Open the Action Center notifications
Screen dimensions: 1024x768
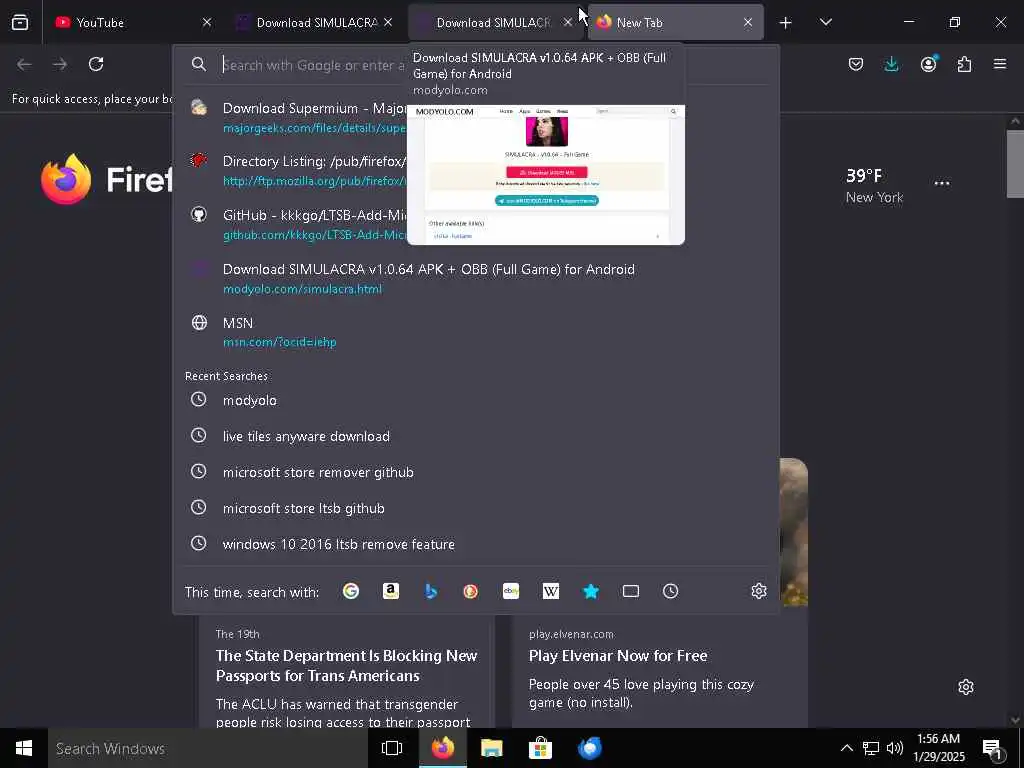pyautogui.click(x=994, y=749)
